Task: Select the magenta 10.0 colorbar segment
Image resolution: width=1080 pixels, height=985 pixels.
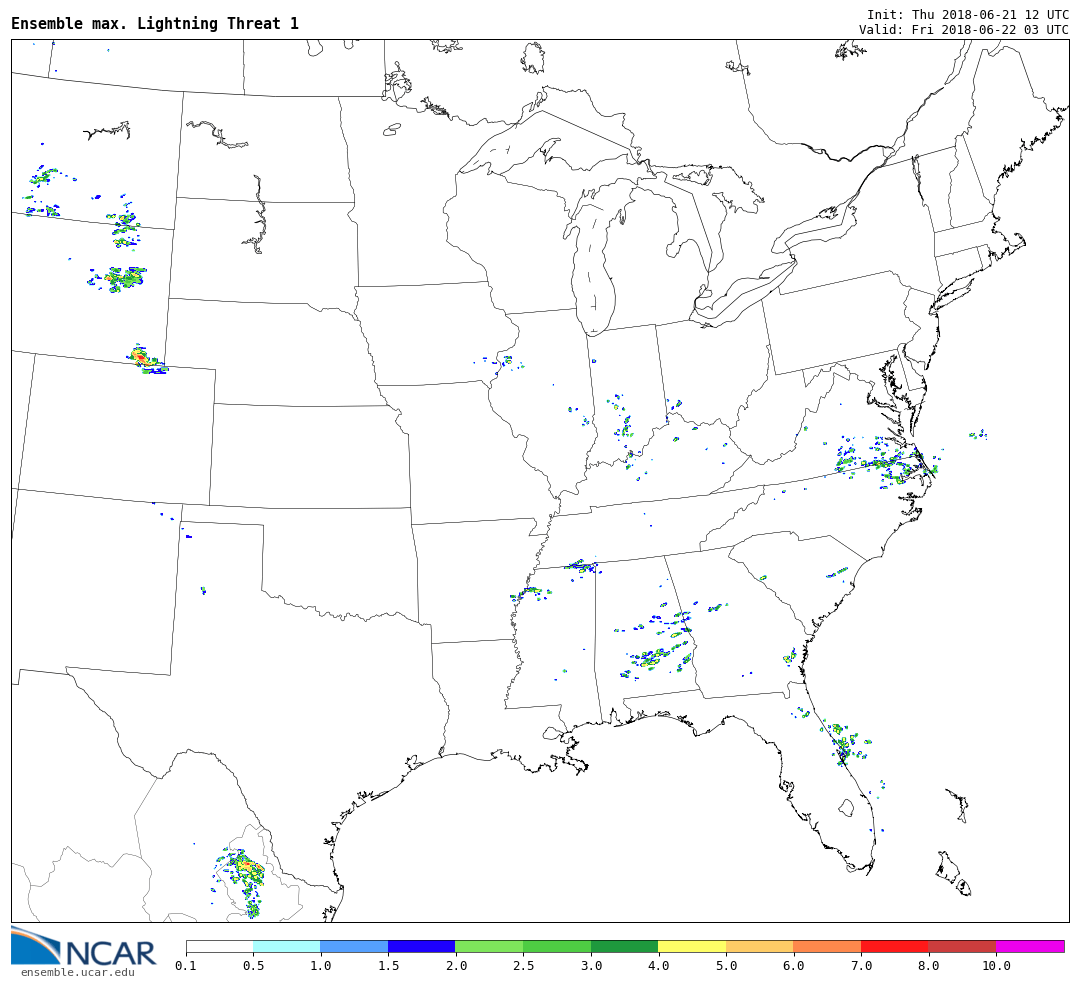Action: point(1029,946)
